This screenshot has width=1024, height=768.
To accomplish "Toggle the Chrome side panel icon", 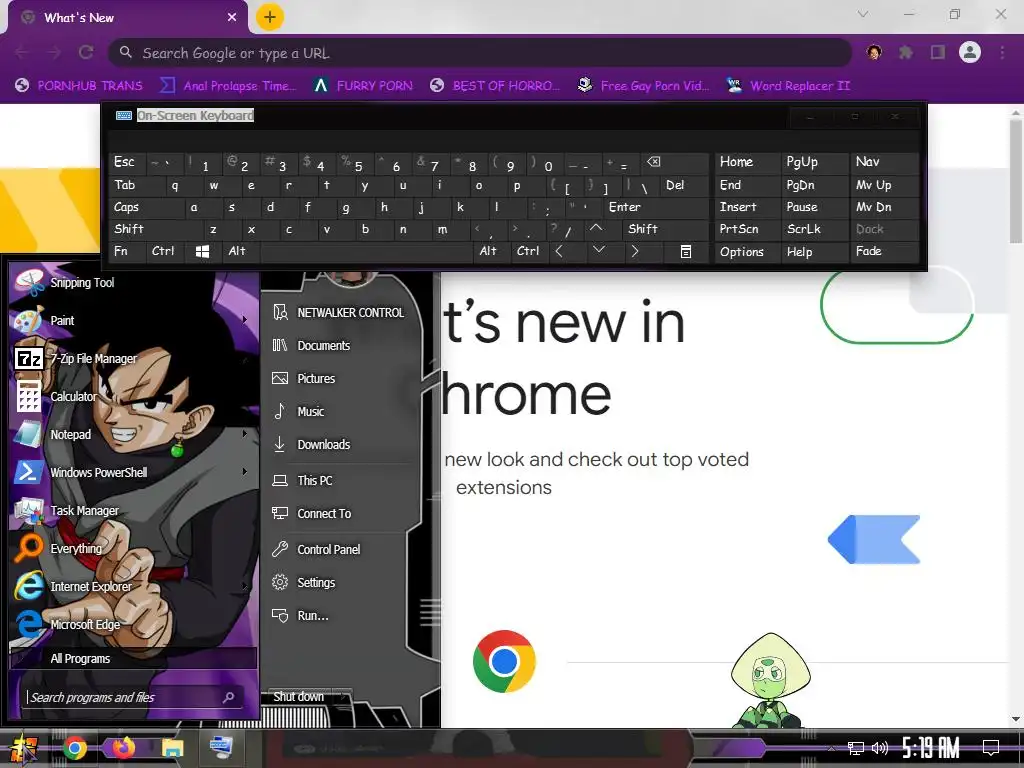I will 938,52.
